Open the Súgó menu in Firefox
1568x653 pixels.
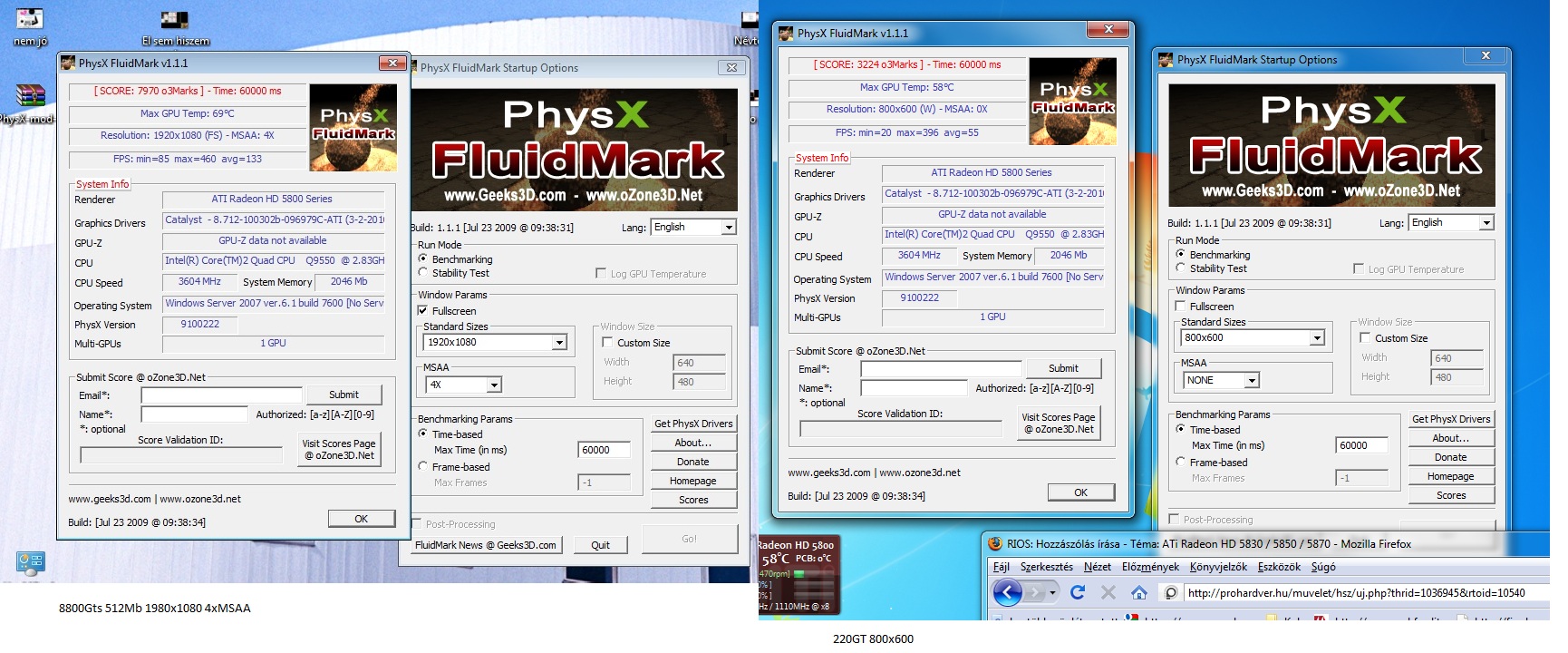(1323, 567)
